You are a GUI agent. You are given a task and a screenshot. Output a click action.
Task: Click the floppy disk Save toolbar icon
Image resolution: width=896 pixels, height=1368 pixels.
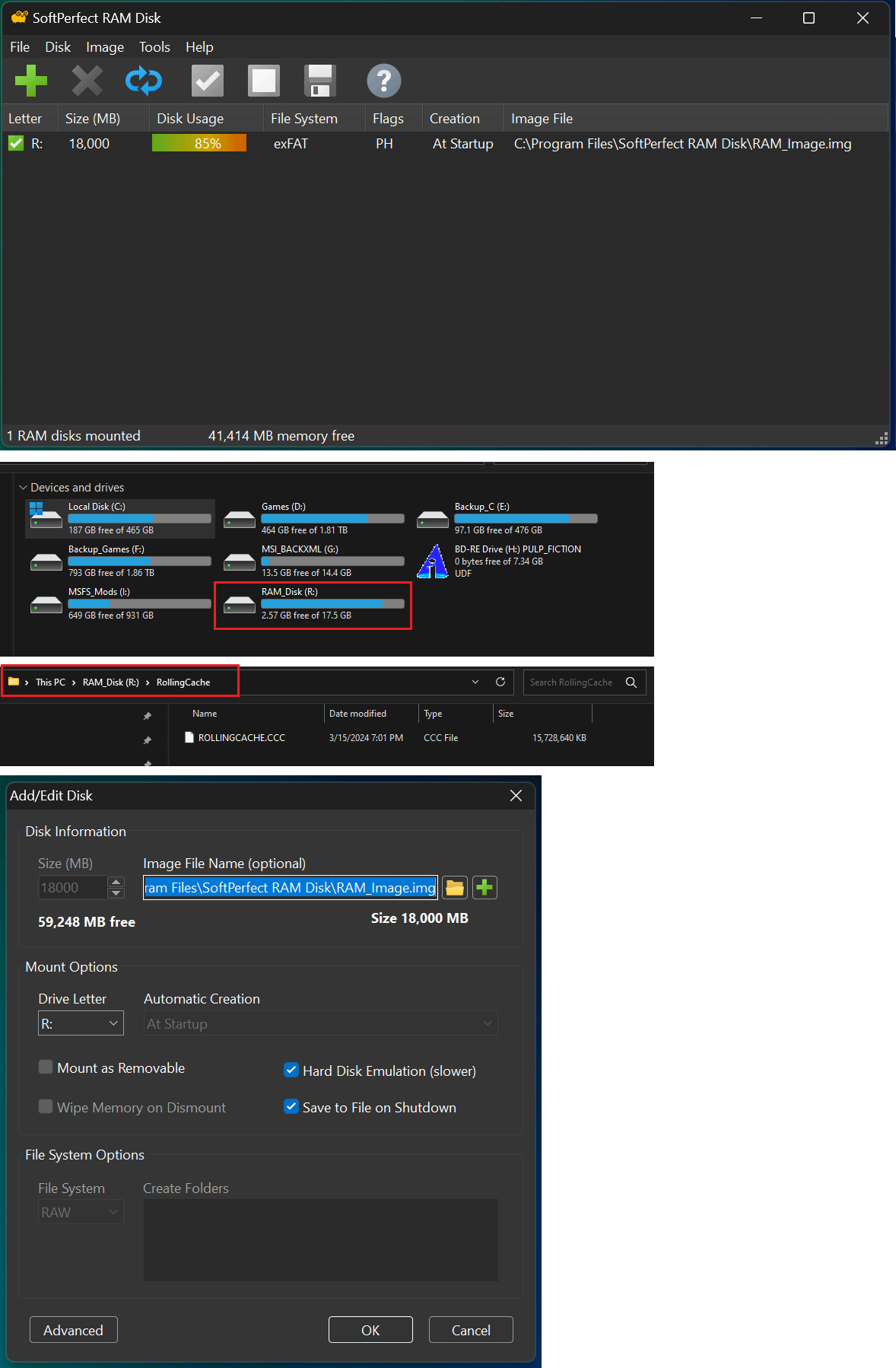click(x=320, y=81)
